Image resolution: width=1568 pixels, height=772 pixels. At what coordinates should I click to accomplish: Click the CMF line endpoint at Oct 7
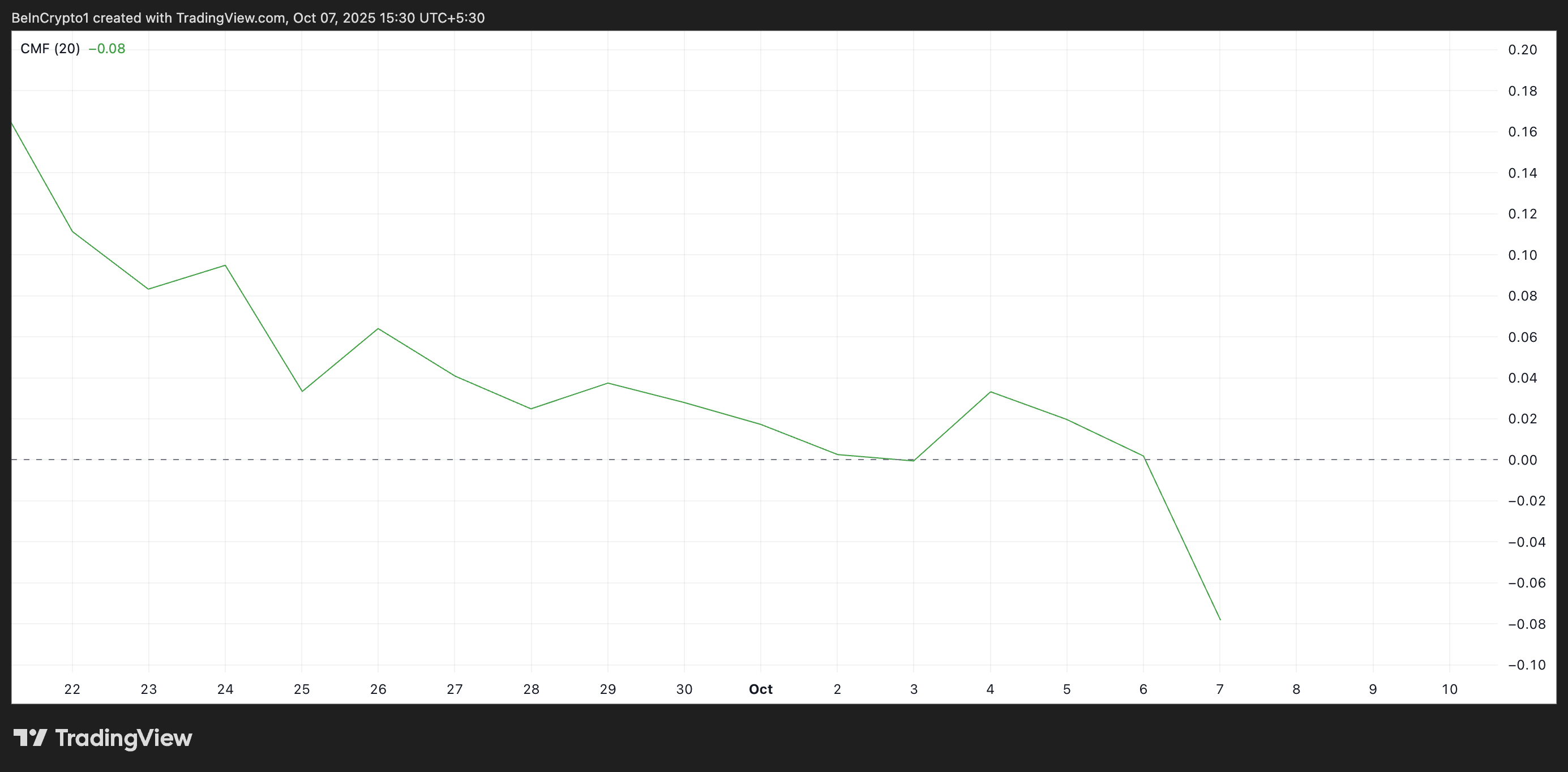tap(1220, 620)
